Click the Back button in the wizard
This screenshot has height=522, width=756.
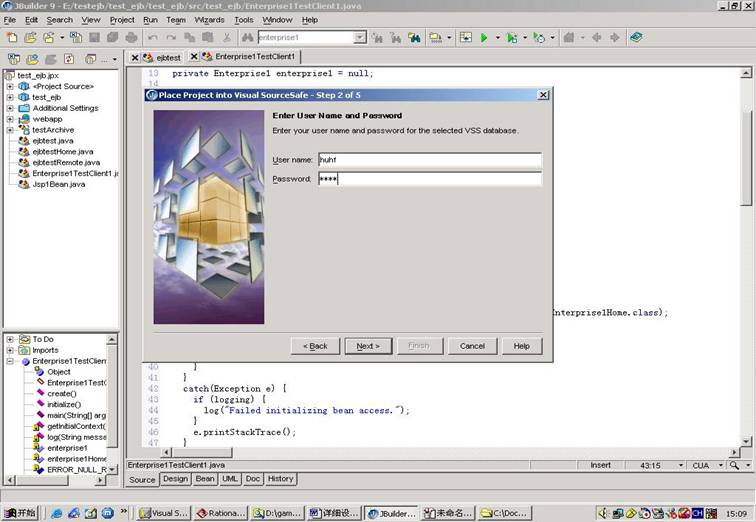[315, 346]
